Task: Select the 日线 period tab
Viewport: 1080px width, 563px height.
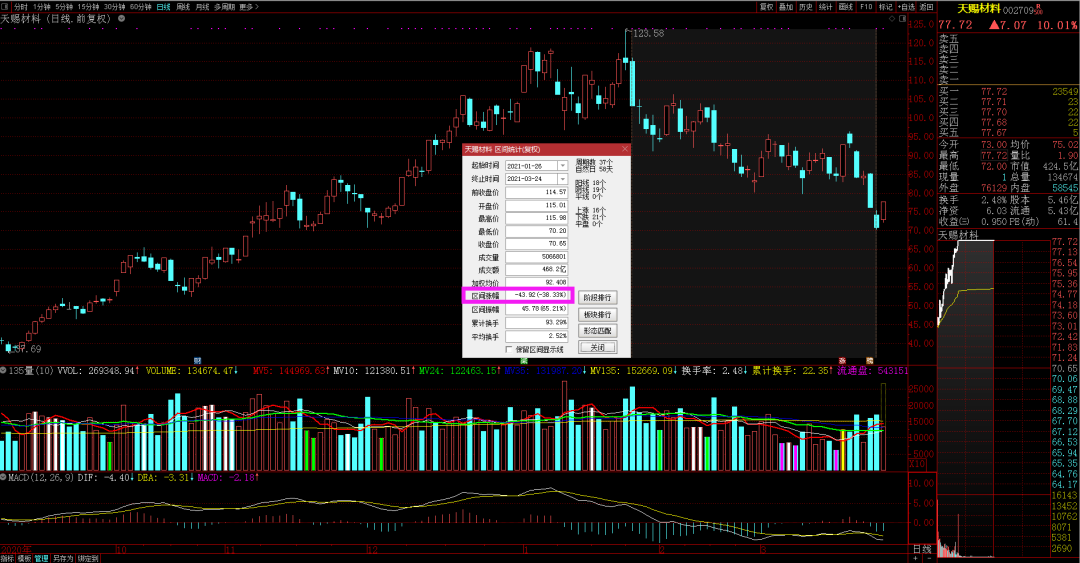Action: point(163,7)
